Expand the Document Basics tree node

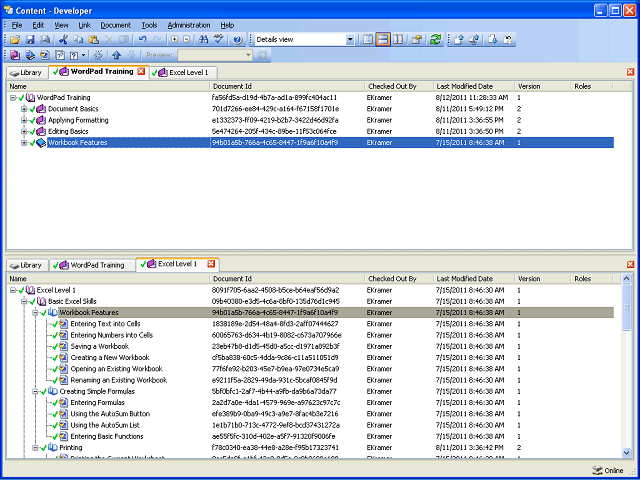(24, 109)
